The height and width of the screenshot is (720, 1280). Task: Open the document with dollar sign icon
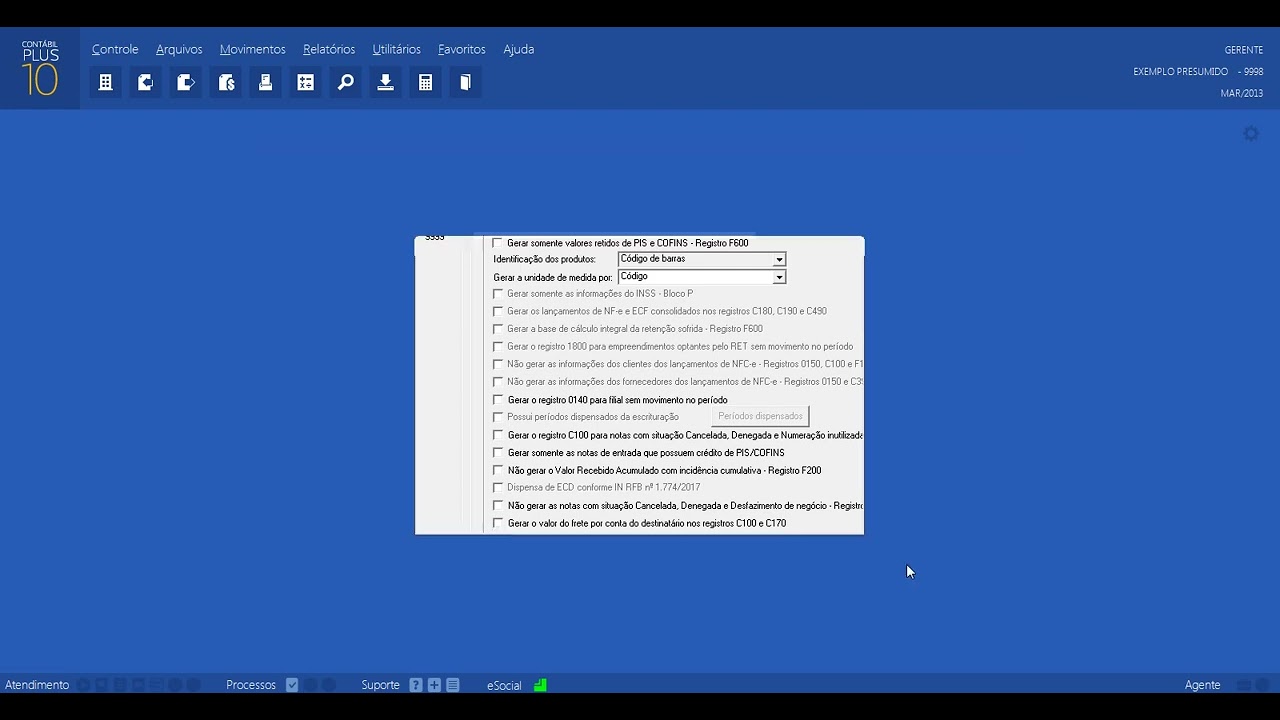226,83
